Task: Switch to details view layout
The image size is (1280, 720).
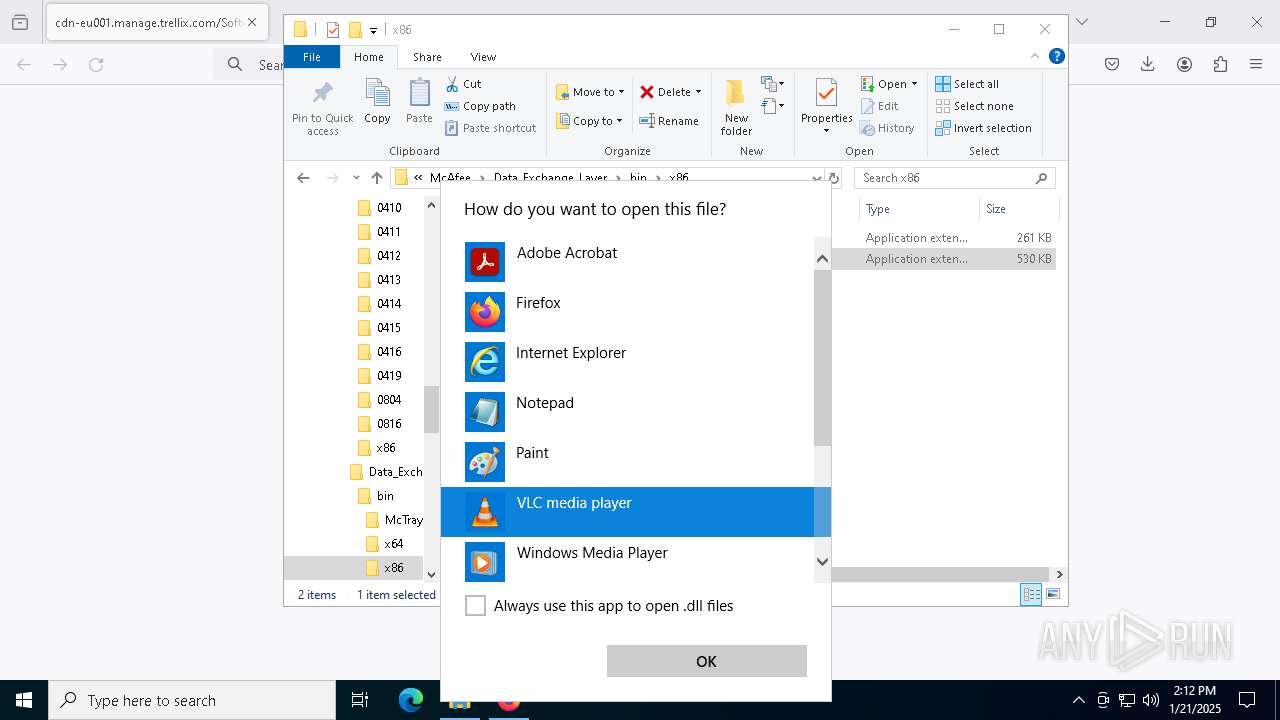Action: [1030, 594]
